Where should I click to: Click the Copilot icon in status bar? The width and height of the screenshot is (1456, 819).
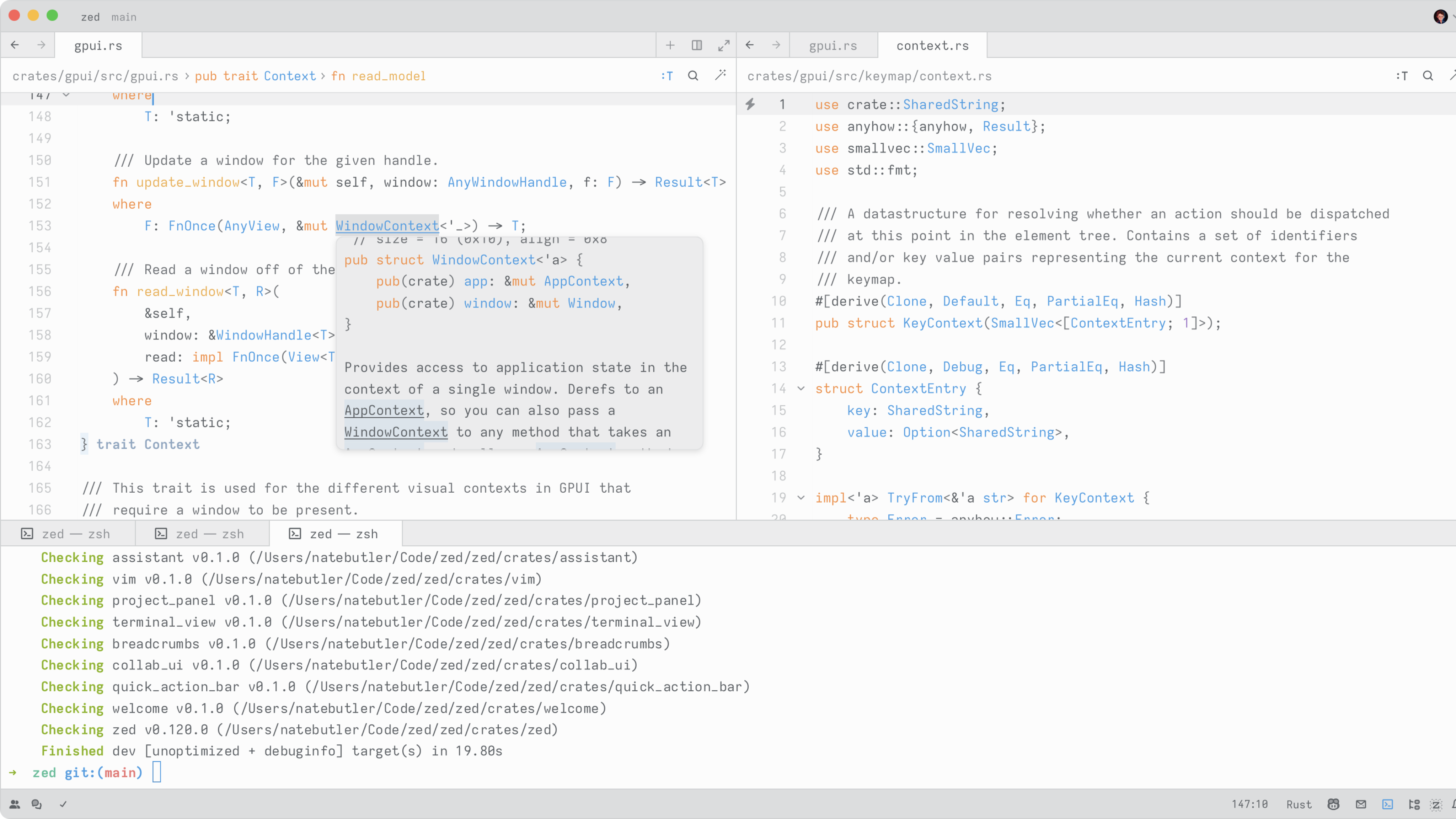pos(1334,804)
